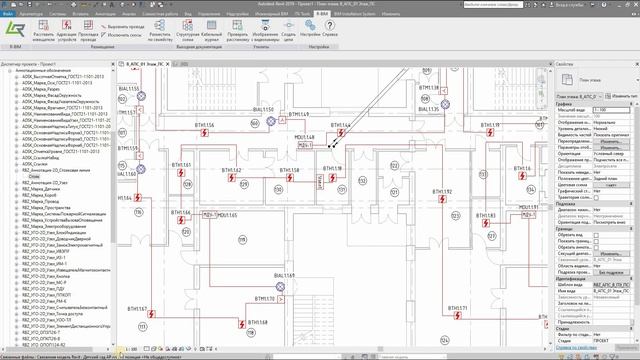Switch to the Вид ribbon tab

tap(188, 13)
